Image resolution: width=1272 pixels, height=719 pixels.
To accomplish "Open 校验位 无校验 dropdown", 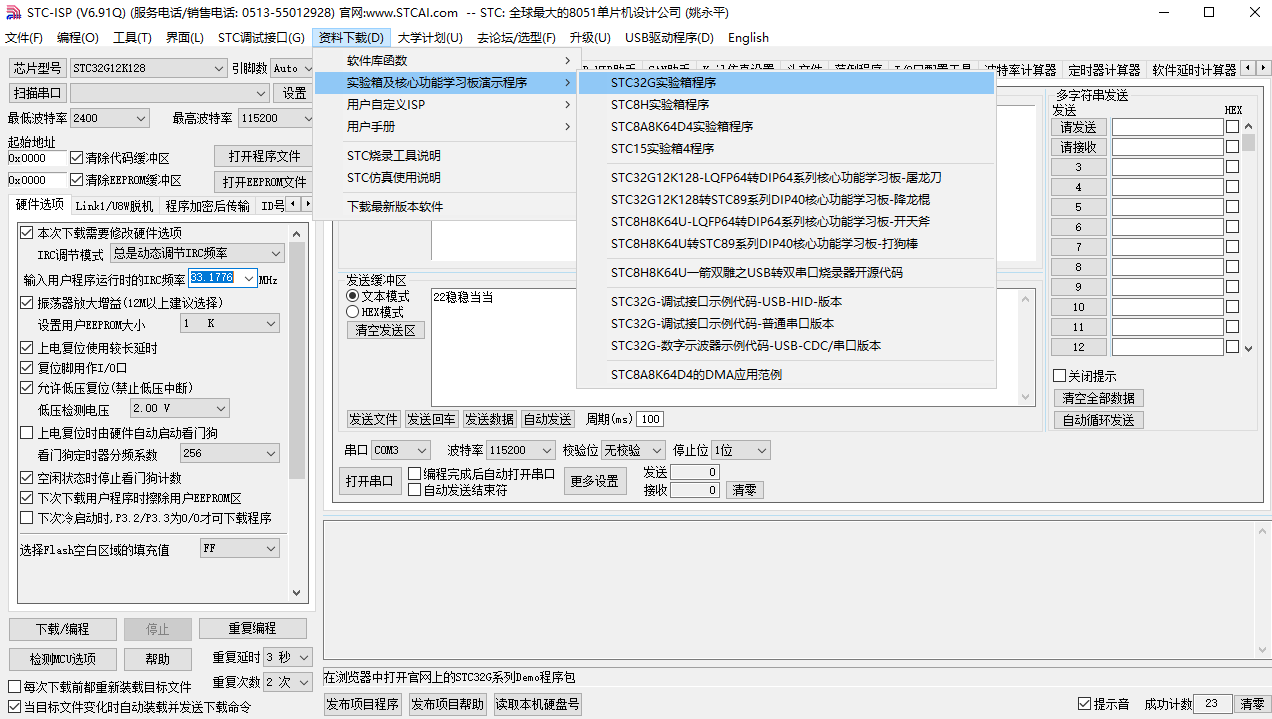I will pyautogui.click(x=632, y=451).
